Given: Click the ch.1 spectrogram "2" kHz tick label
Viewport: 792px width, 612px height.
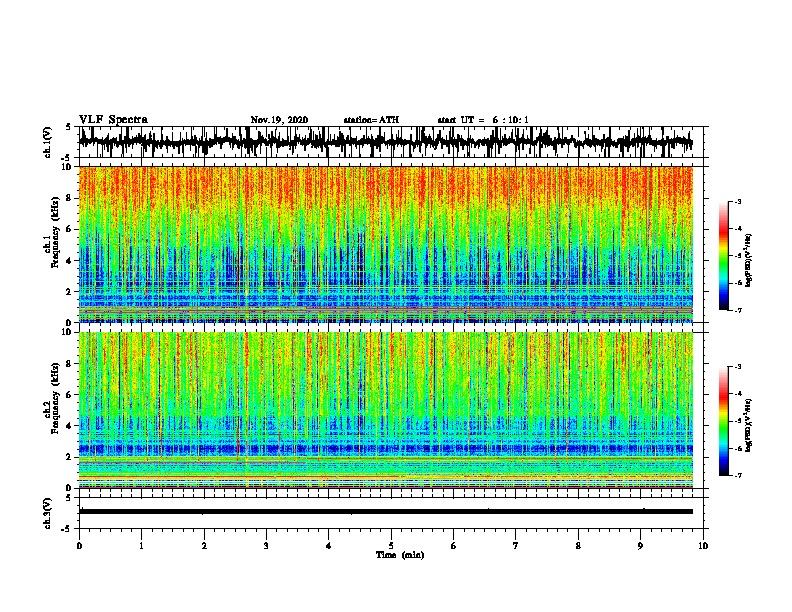Looking at the screenshot, I should [x=71, y=291].
